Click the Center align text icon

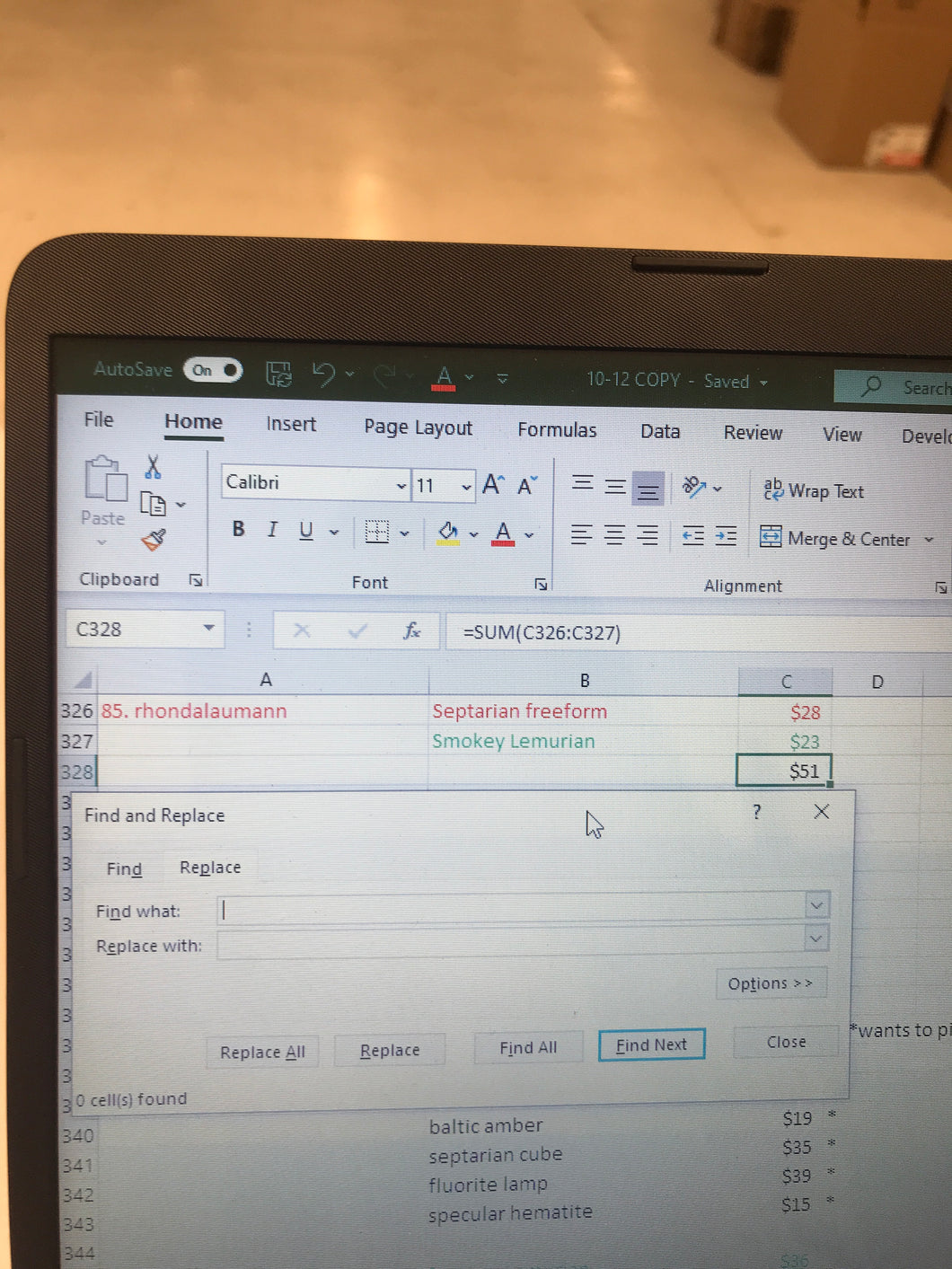[614, 536]
